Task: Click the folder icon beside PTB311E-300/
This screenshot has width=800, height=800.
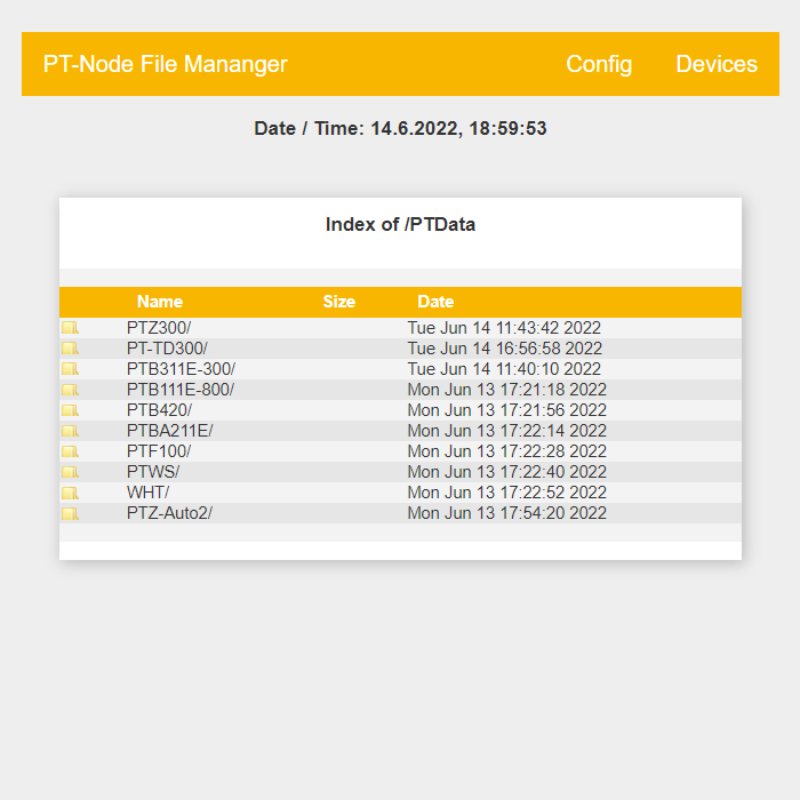Action: point(70,369)
